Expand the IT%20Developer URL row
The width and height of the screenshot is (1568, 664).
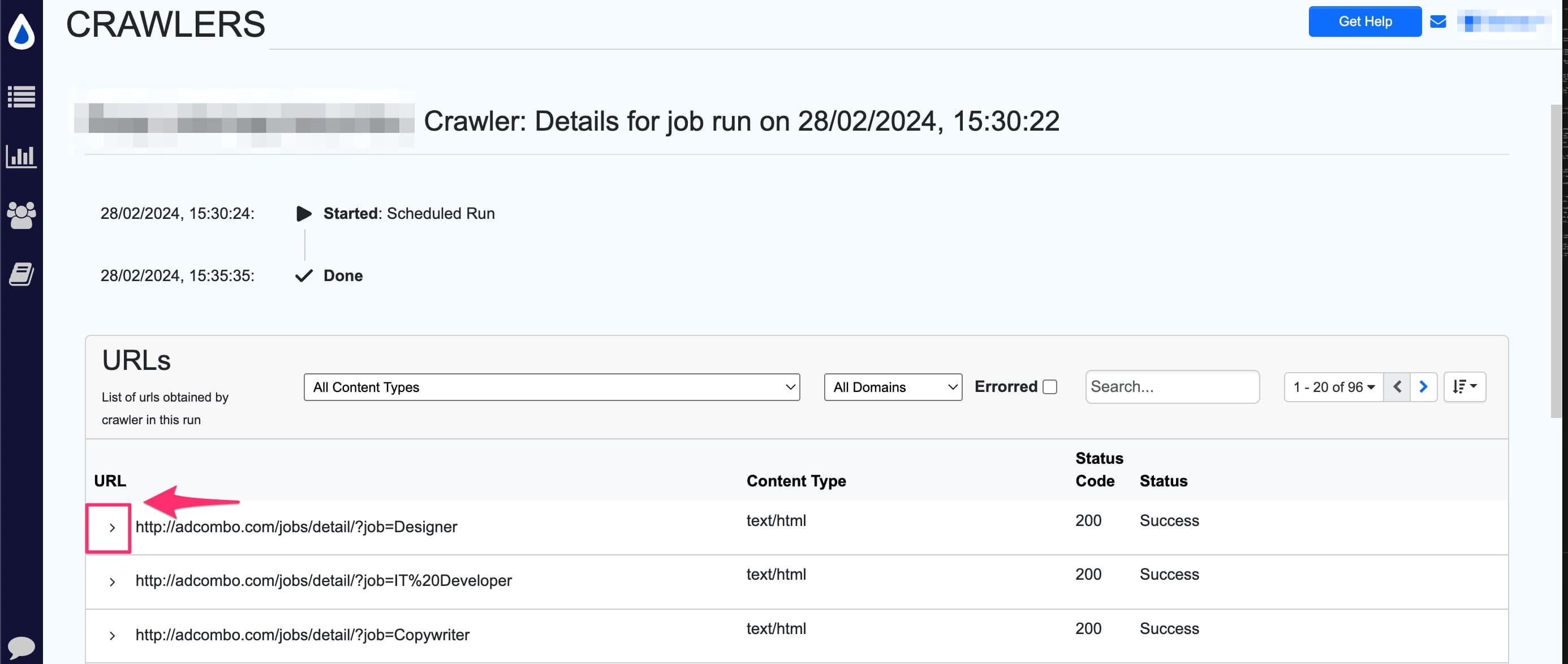(x=111, y=581)
